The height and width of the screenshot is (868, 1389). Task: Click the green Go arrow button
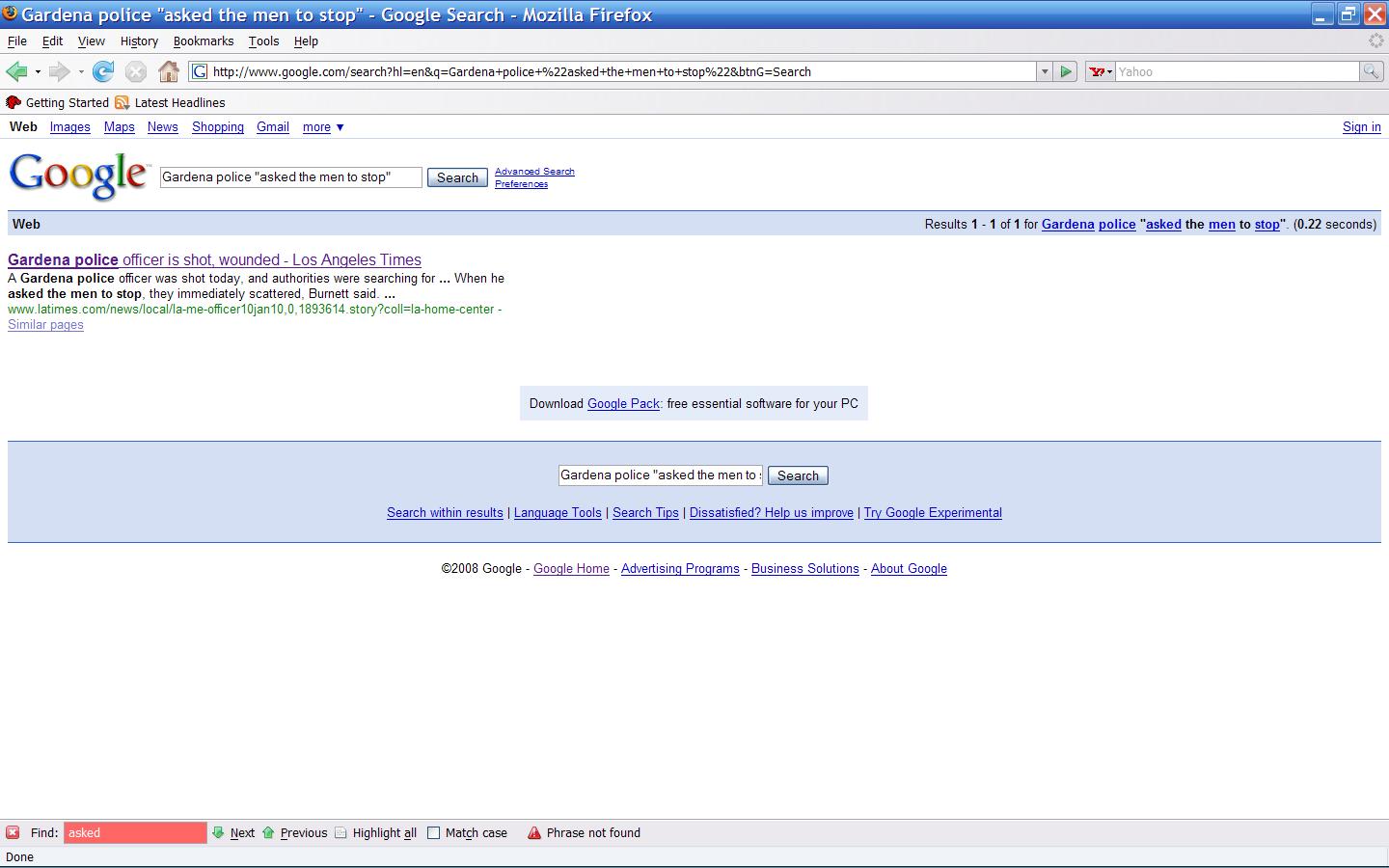coord(1066,71)
